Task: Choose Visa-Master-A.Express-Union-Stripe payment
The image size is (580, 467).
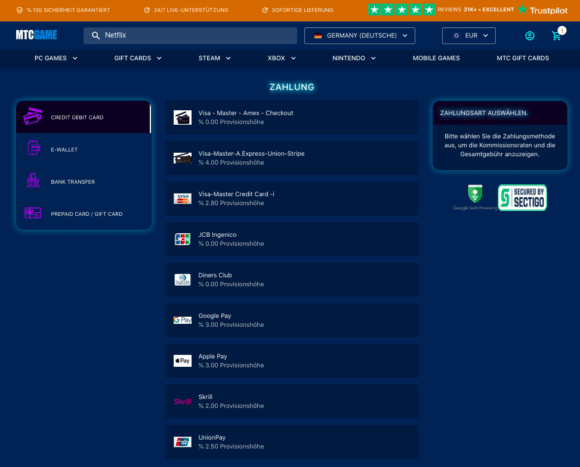Action: [x=292, y=158]
